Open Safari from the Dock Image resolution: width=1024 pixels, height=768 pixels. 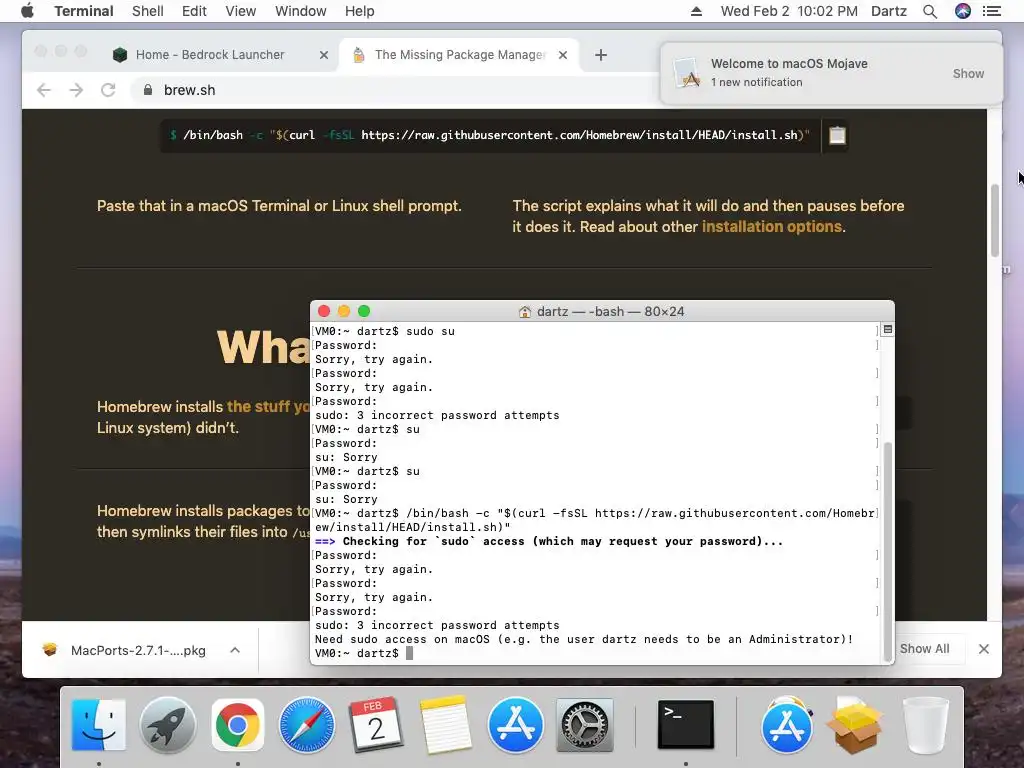[x=307, y=724]
